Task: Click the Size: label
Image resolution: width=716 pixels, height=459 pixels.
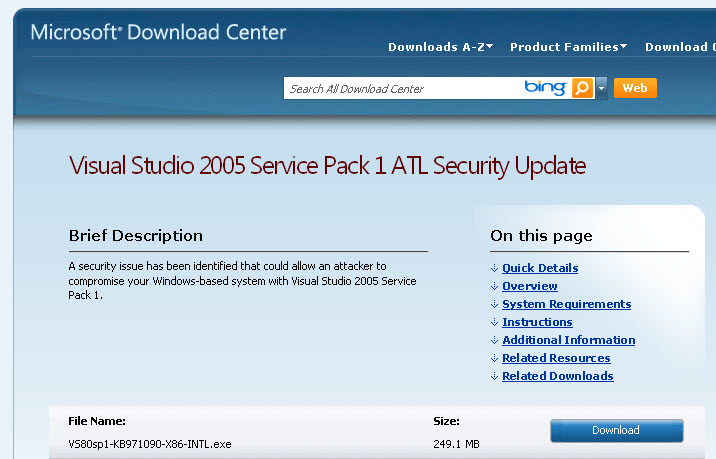Action: click(446, 421)
